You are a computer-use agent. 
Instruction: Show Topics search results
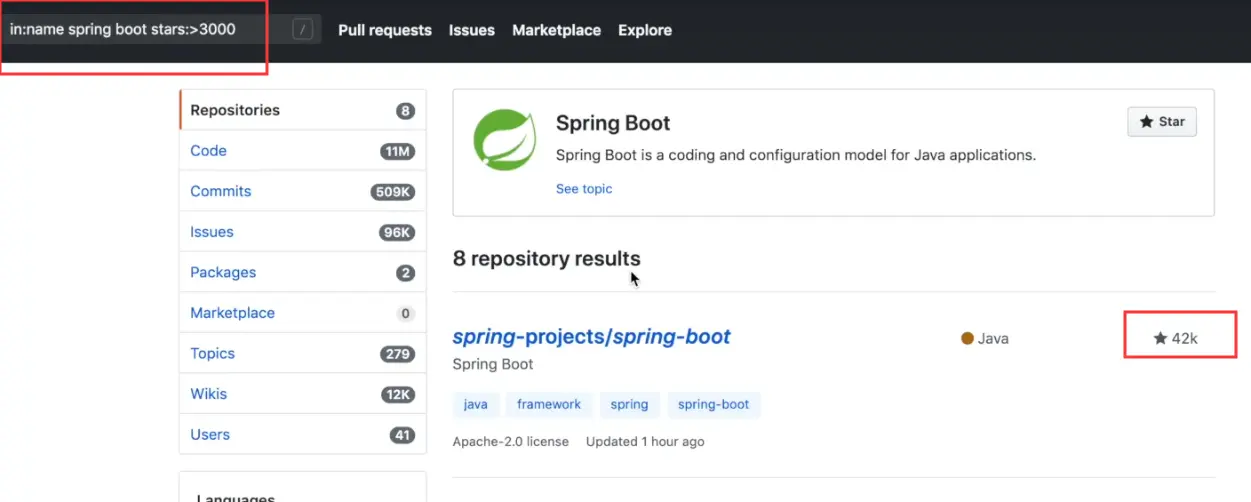(x=213, y=353)
